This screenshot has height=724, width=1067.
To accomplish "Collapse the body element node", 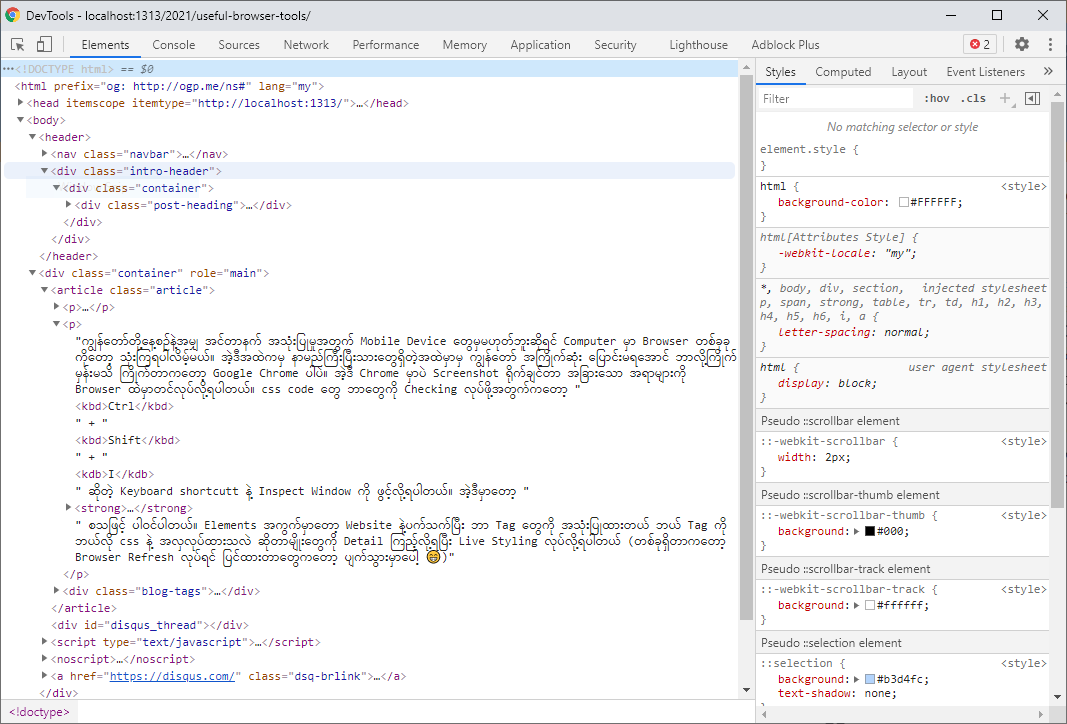I will [x=20, y=120].
